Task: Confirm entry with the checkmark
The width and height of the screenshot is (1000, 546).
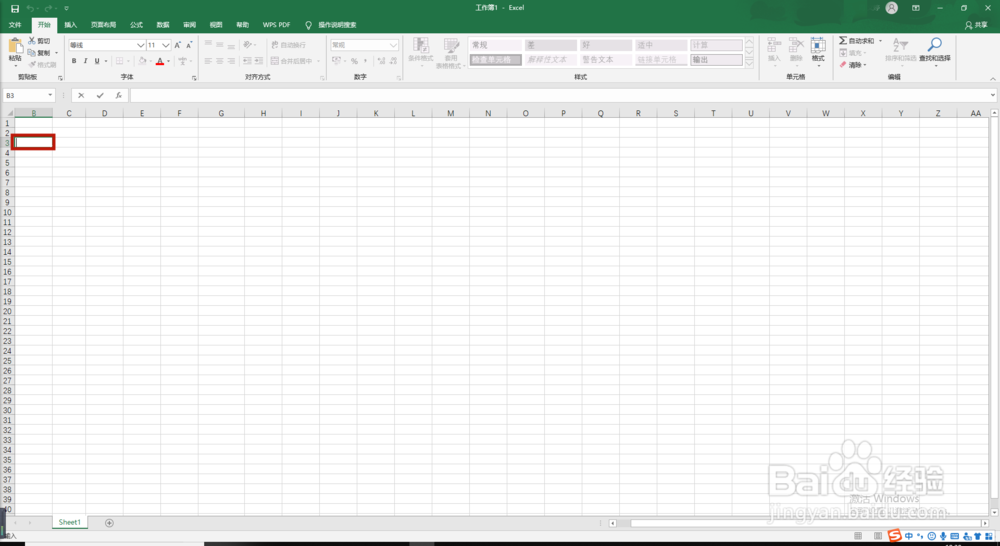Action: coord(99,96)
